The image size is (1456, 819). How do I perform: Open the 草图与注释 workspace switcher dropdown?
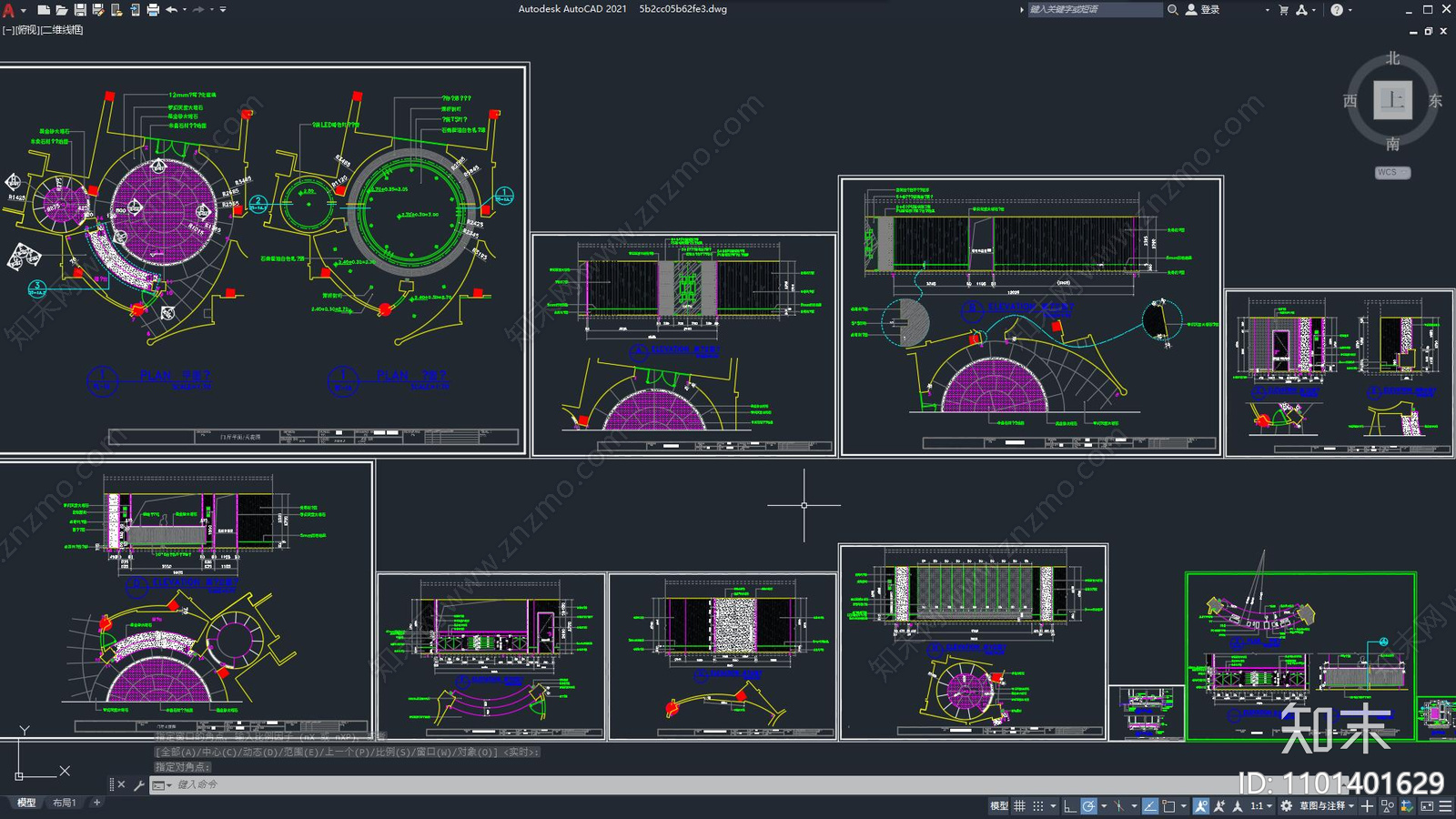pyautogui.click(x=1327, y=806)
